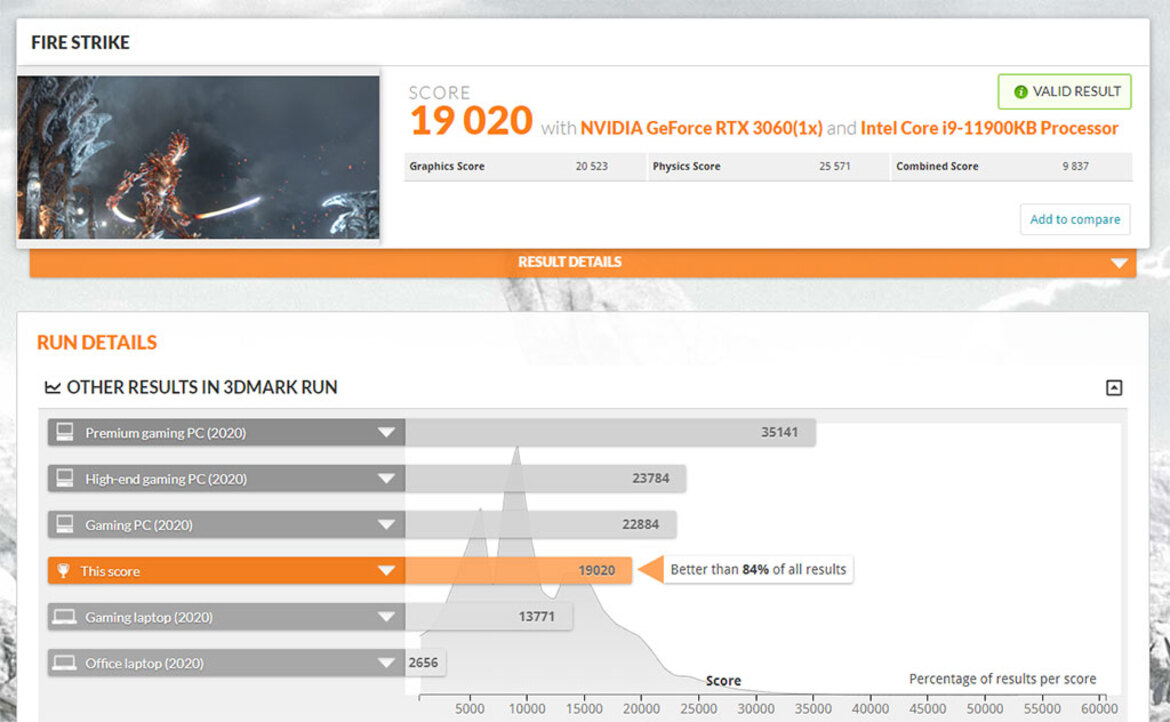Click the trophy icon on This score
This screenshot has width=1170, height=722.
coord(63,571)
